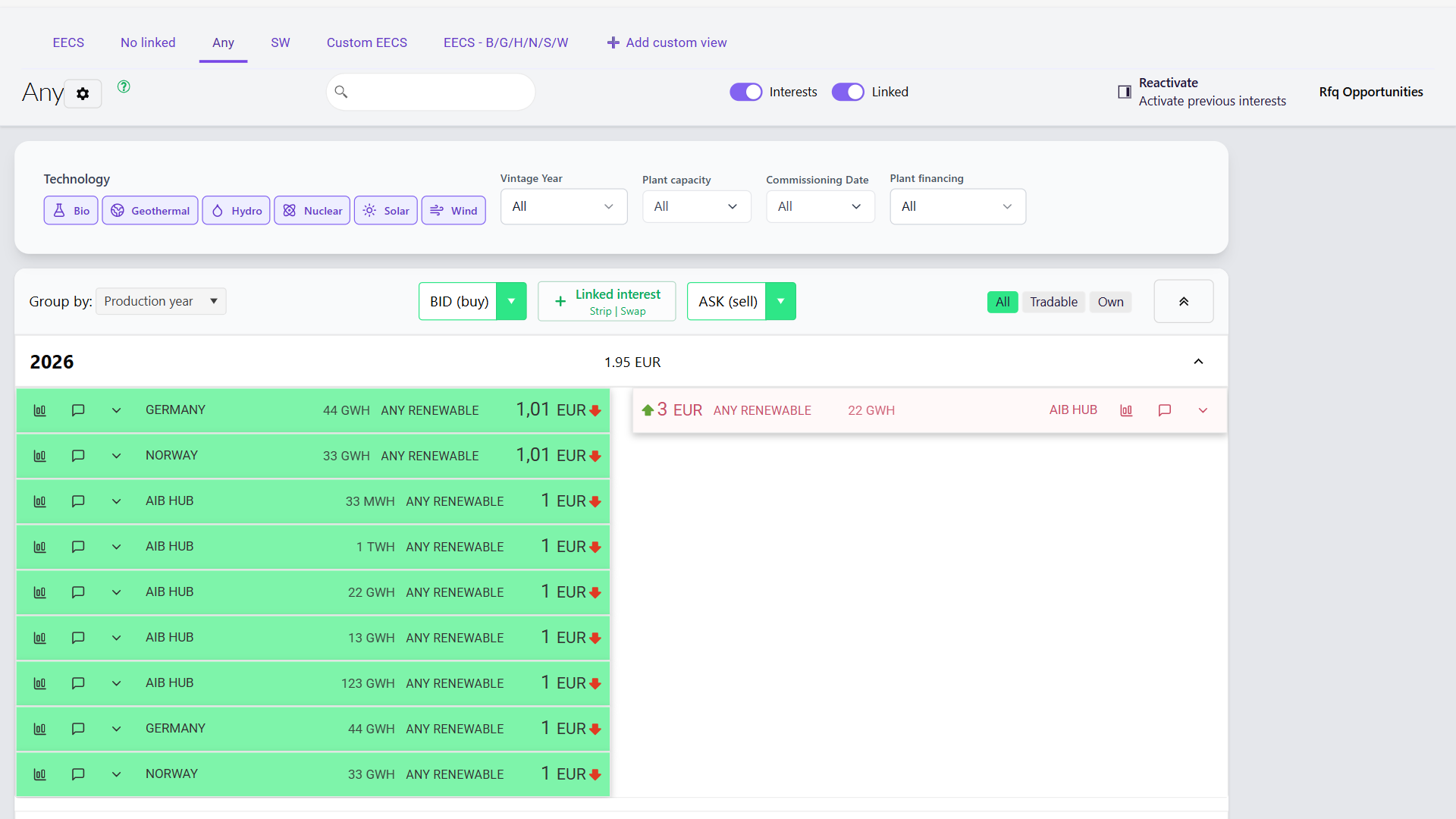Toggle the Geothermal technology filter
Image resolution: width=1456 pixels, height=819 pixels.
[x=150, y=211]
